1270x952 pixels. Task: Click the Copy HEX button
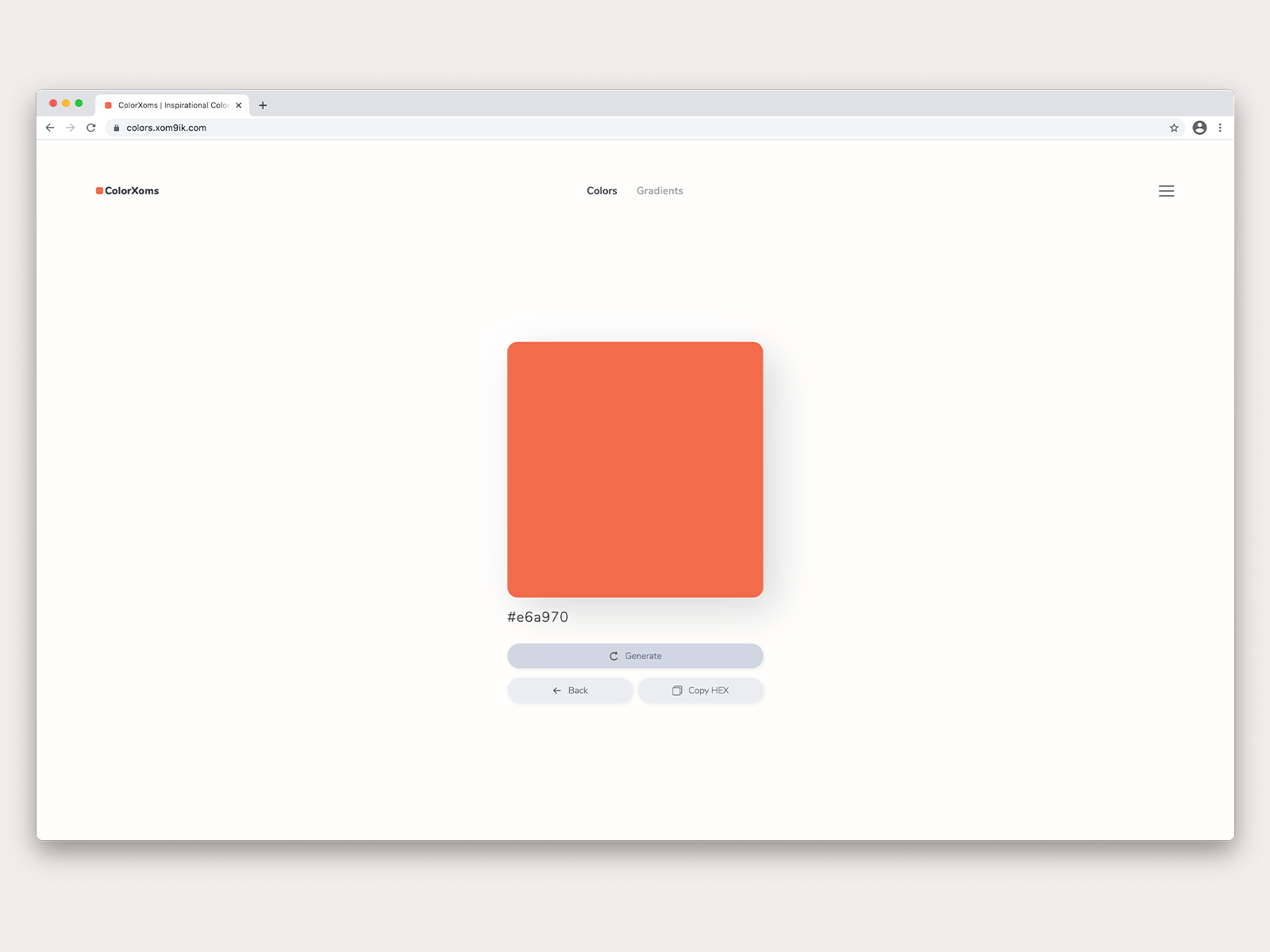(701, 690)
